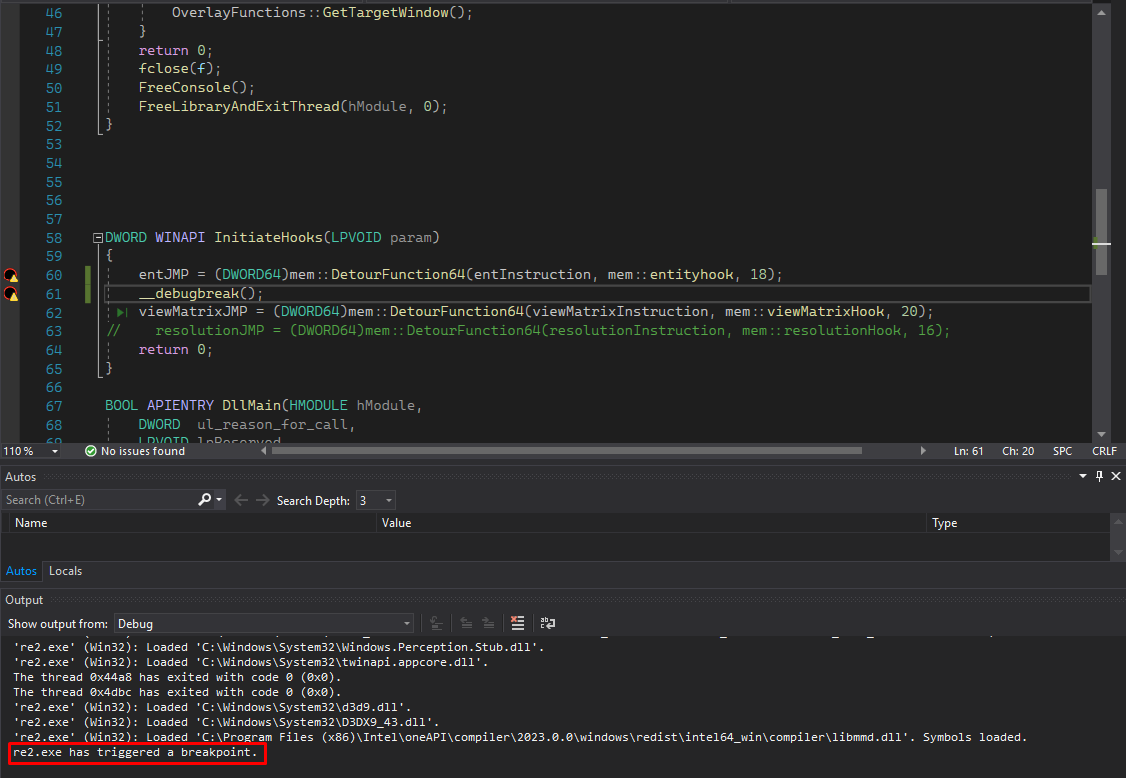Click horizontal scroll left arrow in editor
The height and width of the screenshot is (778, 1126).
tap(264, 450)
